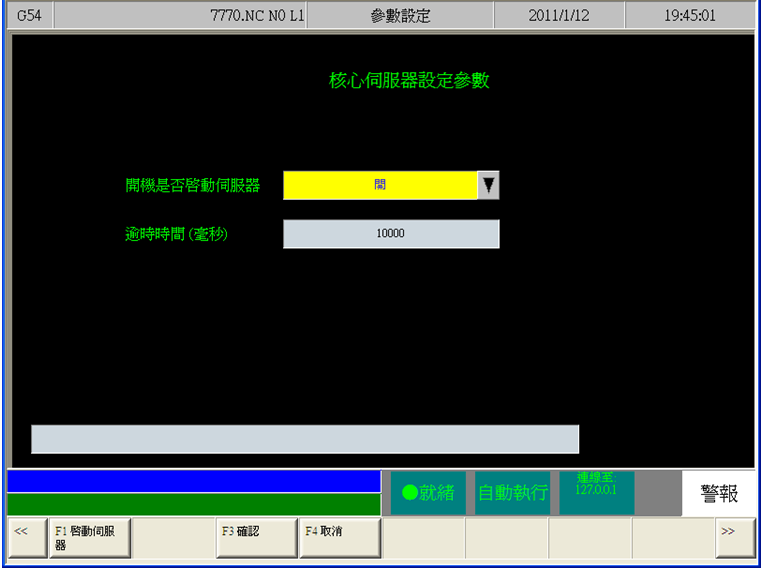Click the 自動執行 mode indicator
764x570 pixels.
[x=512, y=493]
